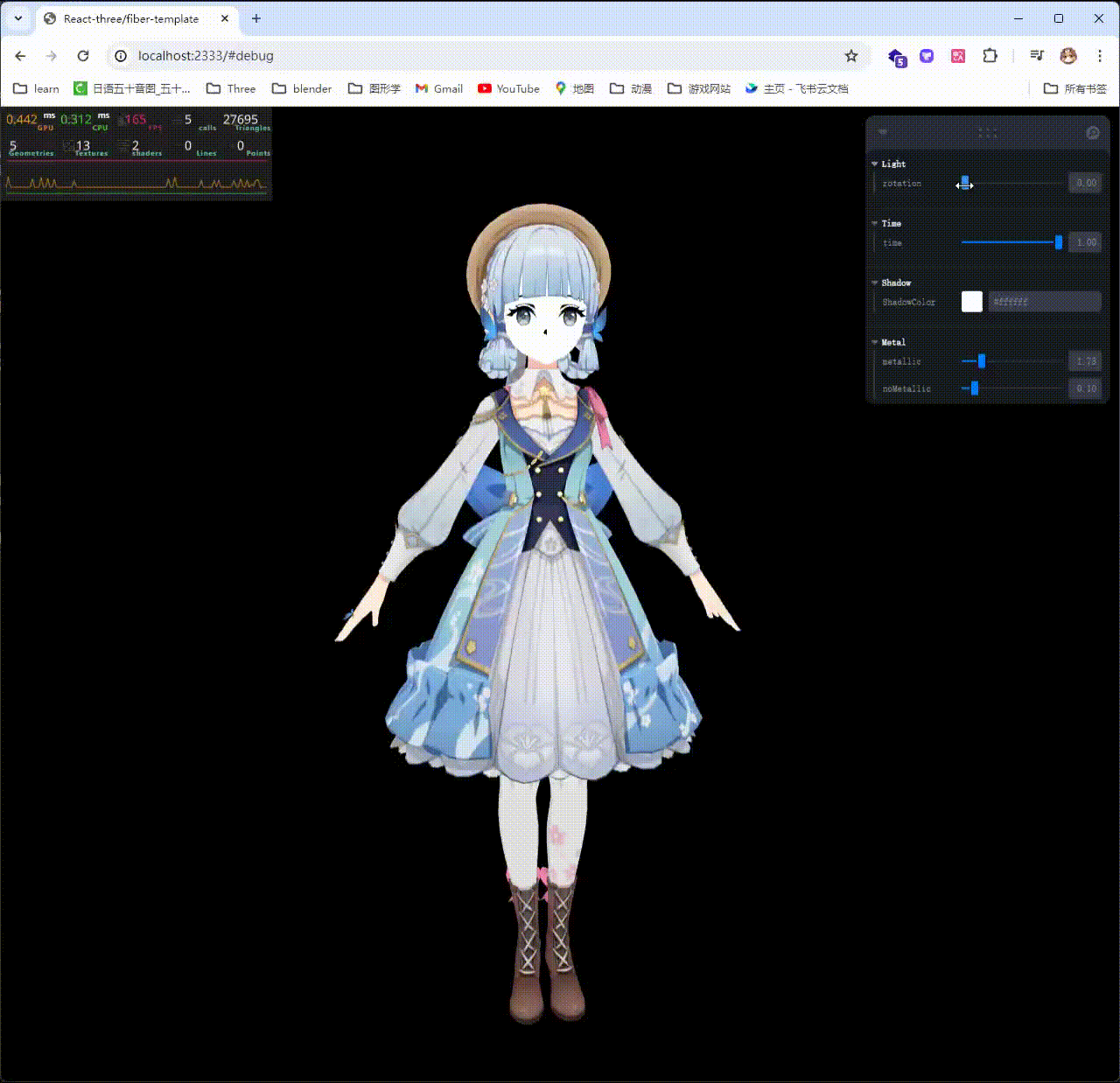Bookmark this page with the star icon
Screen dimensions: 1120x1083
click(850, 55)
